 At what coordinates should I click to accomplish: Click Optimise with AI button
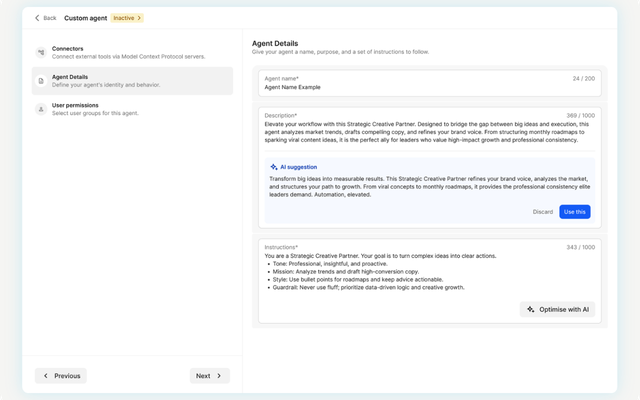click(x=557, y=309)
